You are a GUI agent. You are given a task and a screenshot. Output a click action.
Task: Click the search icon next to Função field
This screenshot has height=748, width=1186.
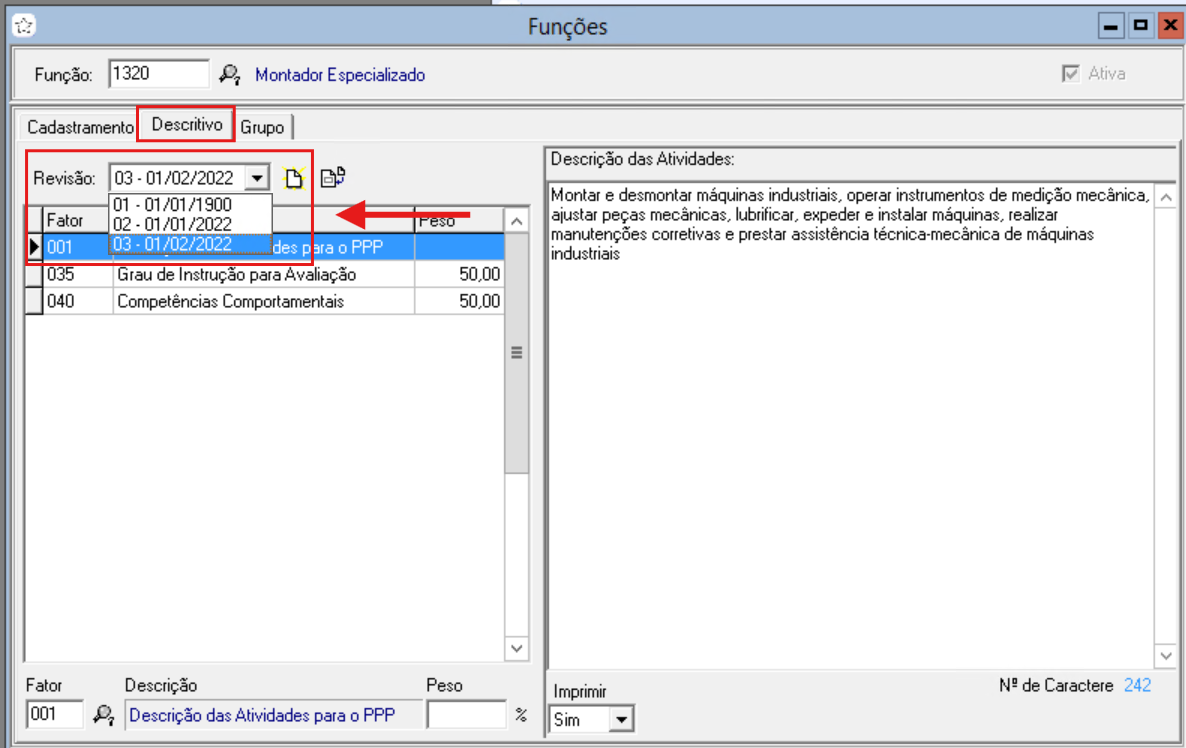pyautogui.click(x=230, y=74)
